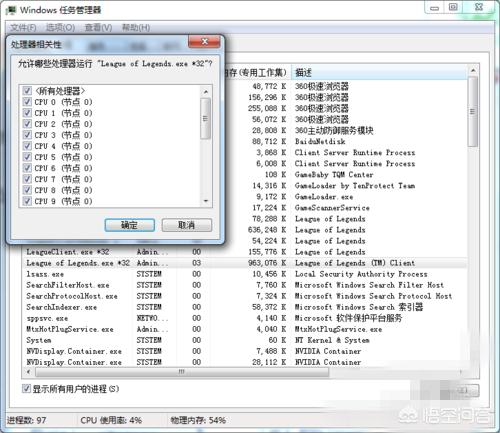The image size is (500, 433).
Task: Click the process list scroll-up arrow
Action: coord(473,71)
